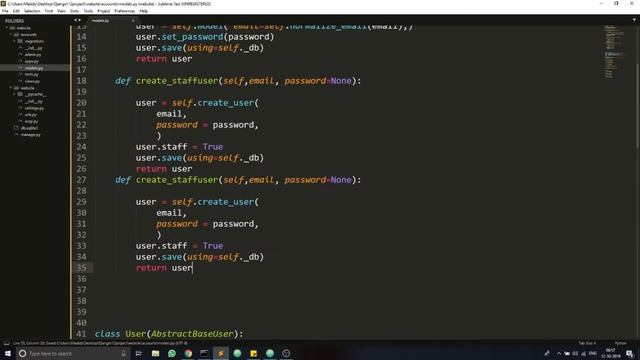Viewport: 640px width, 360px height.
Task: Open the tab list dropdown at top right
Action: coord(634,20)
